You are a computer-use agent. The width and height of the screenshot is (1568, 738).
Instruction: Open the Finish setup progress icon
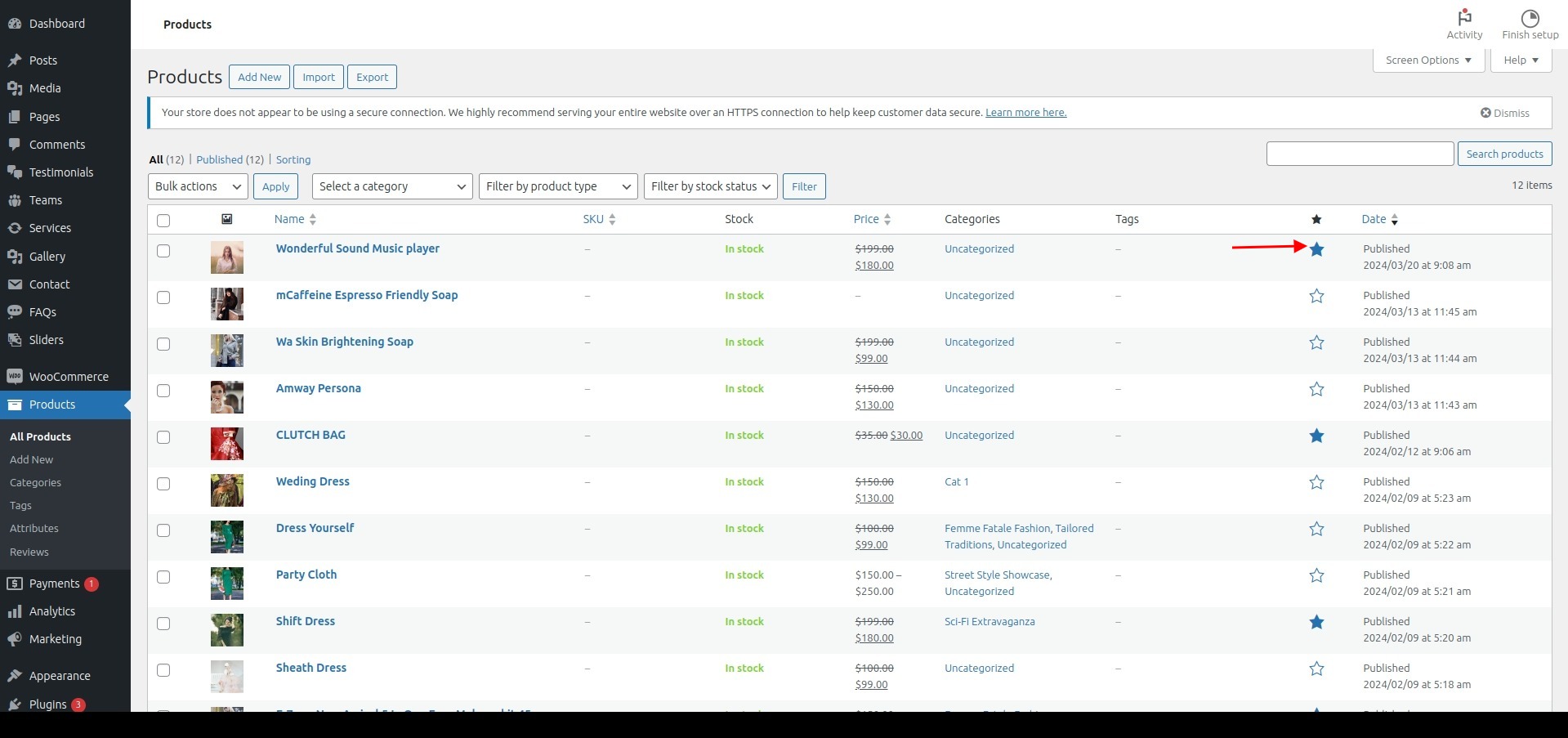click(1530, 18)
